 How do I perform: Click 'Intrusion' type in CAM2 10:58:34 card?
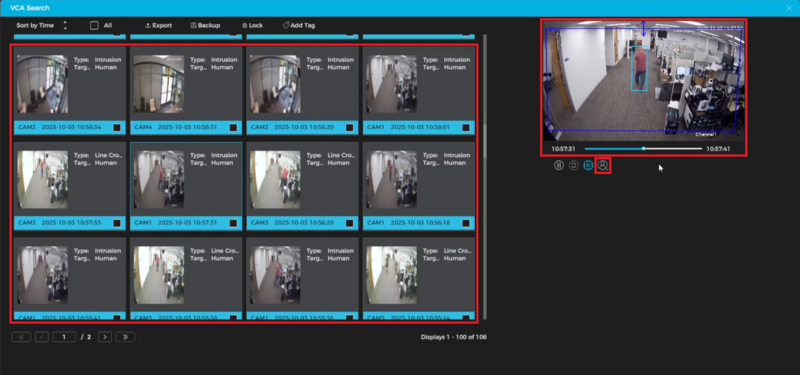tap(108, 60)
